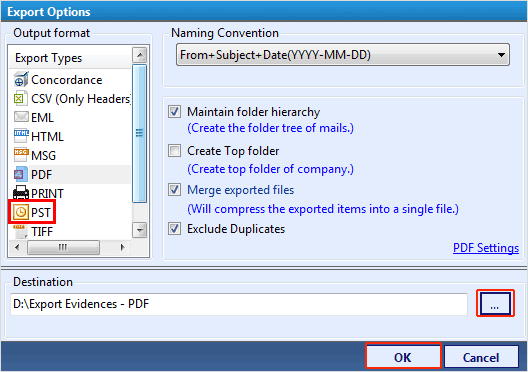528x372 pixels.
Task: Click the PST clock icon
Action: tap(21, 212)
